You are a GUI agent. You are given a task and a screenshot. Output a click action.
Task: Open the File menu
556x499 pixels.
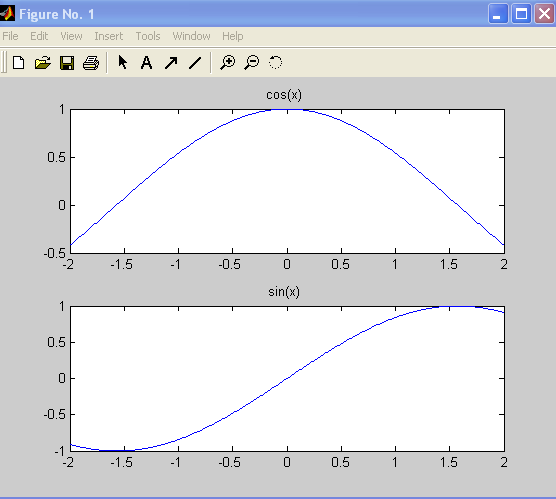tap(10, 36)
